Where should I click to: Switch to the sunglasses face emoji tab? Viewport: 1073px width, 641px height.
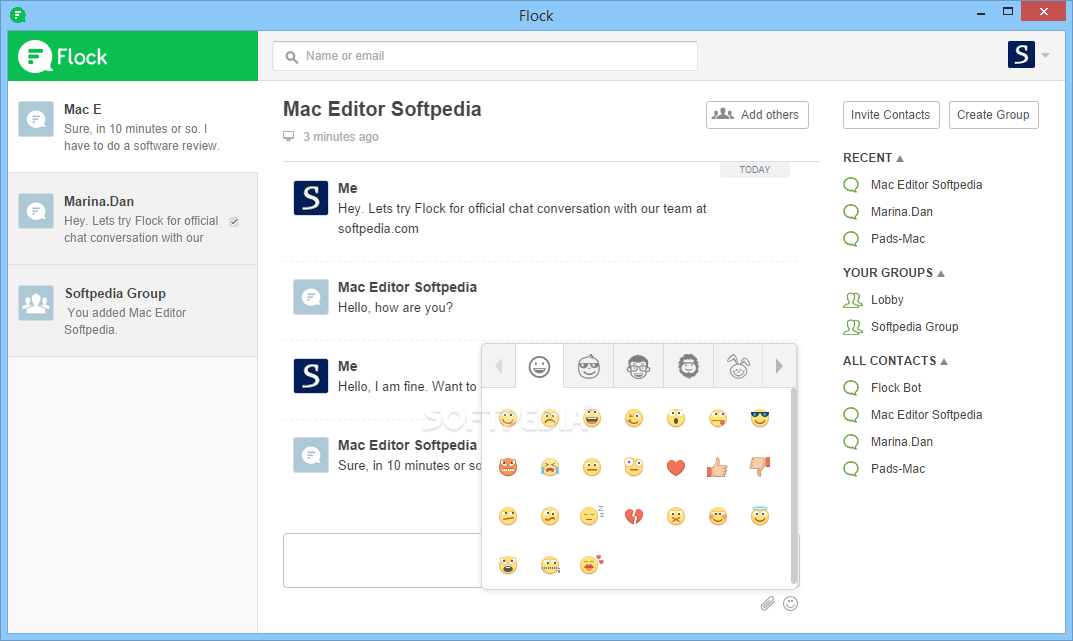coord(589,367)
